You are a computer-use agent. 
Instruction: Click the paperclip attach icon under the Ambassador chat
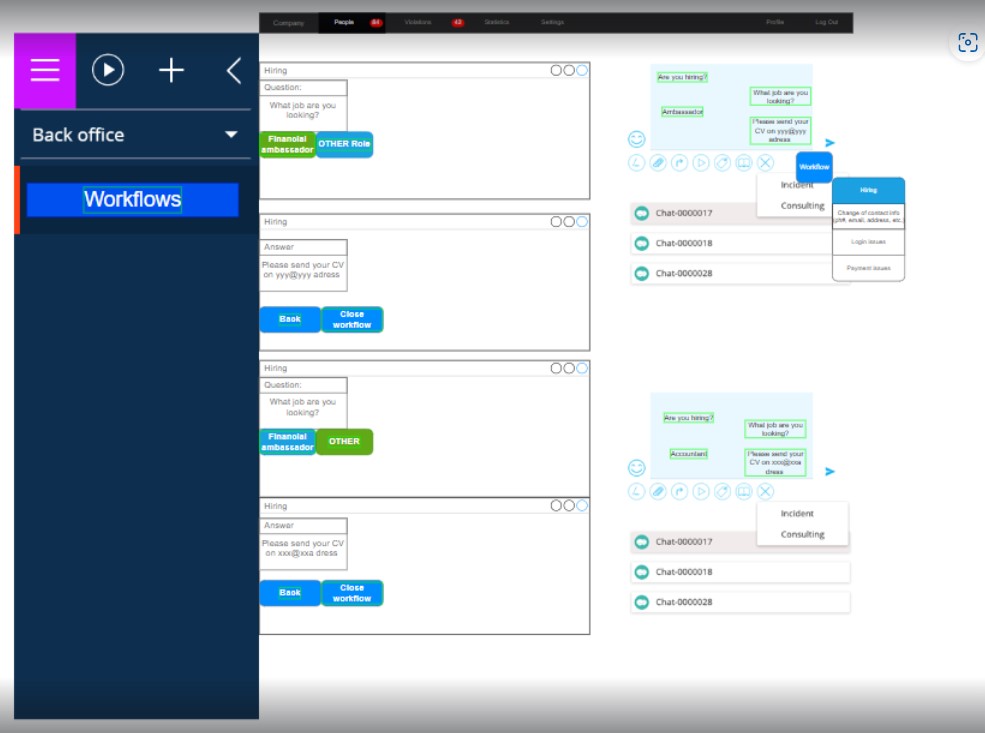[x=658, y=163]
